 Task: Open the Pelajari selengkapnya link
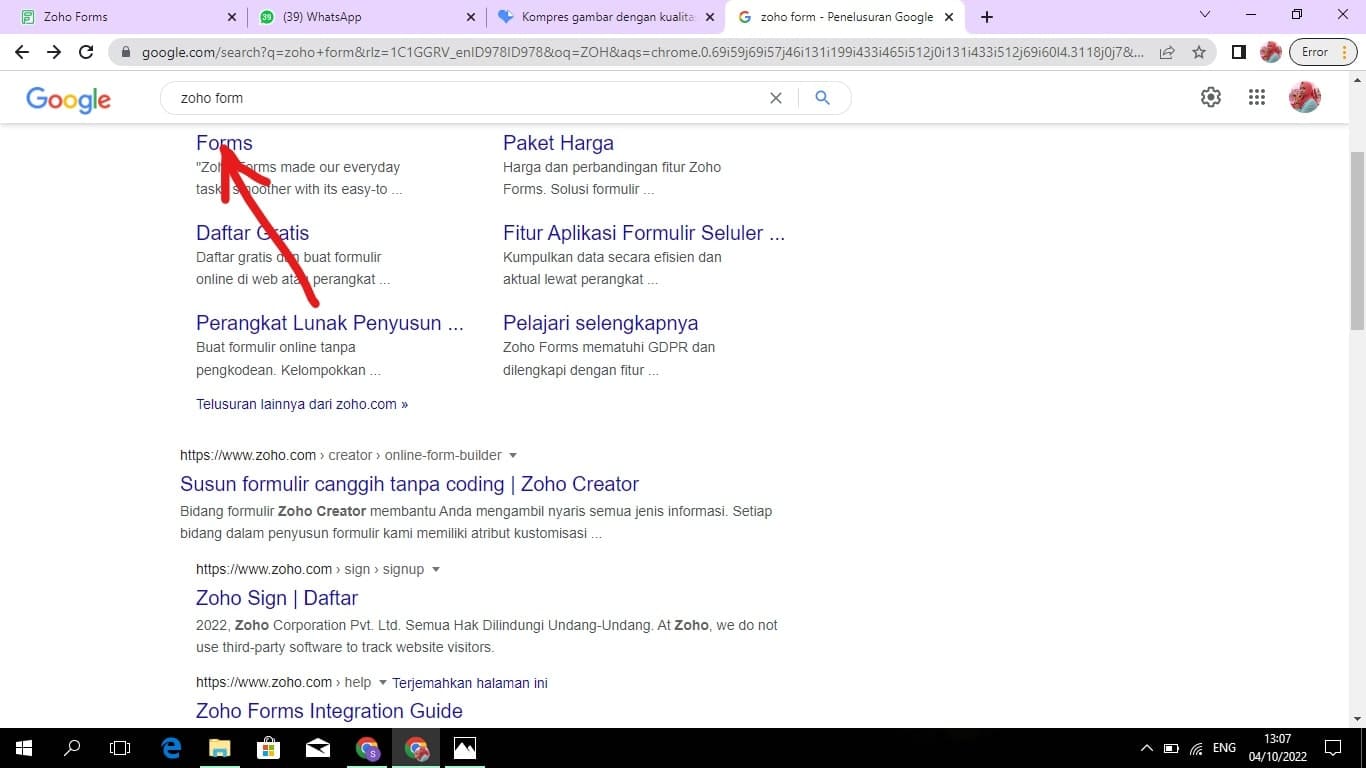[x=600, y=323]
